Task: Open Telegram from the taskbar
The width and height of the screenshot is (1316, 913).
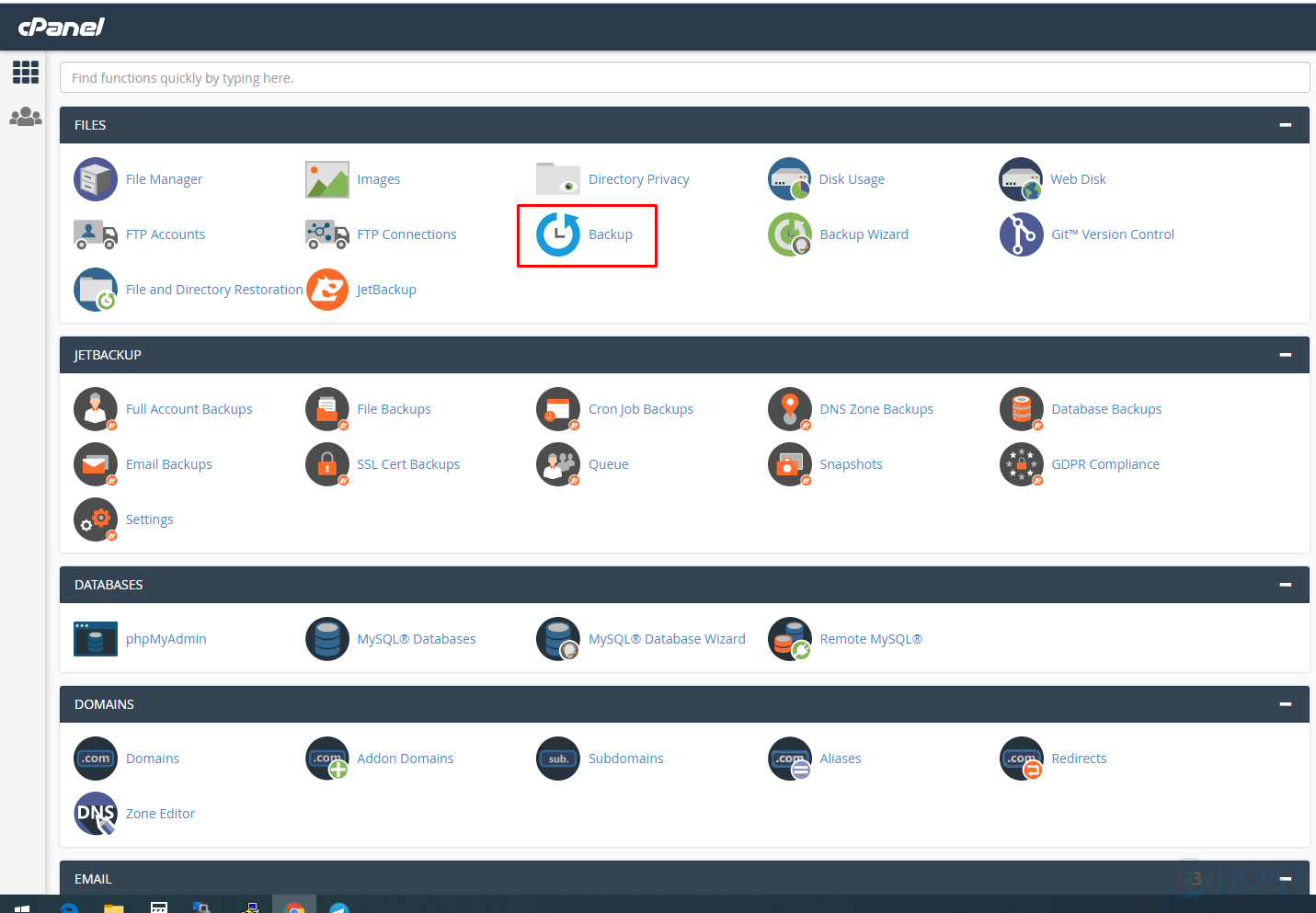Action: point(339,907)
